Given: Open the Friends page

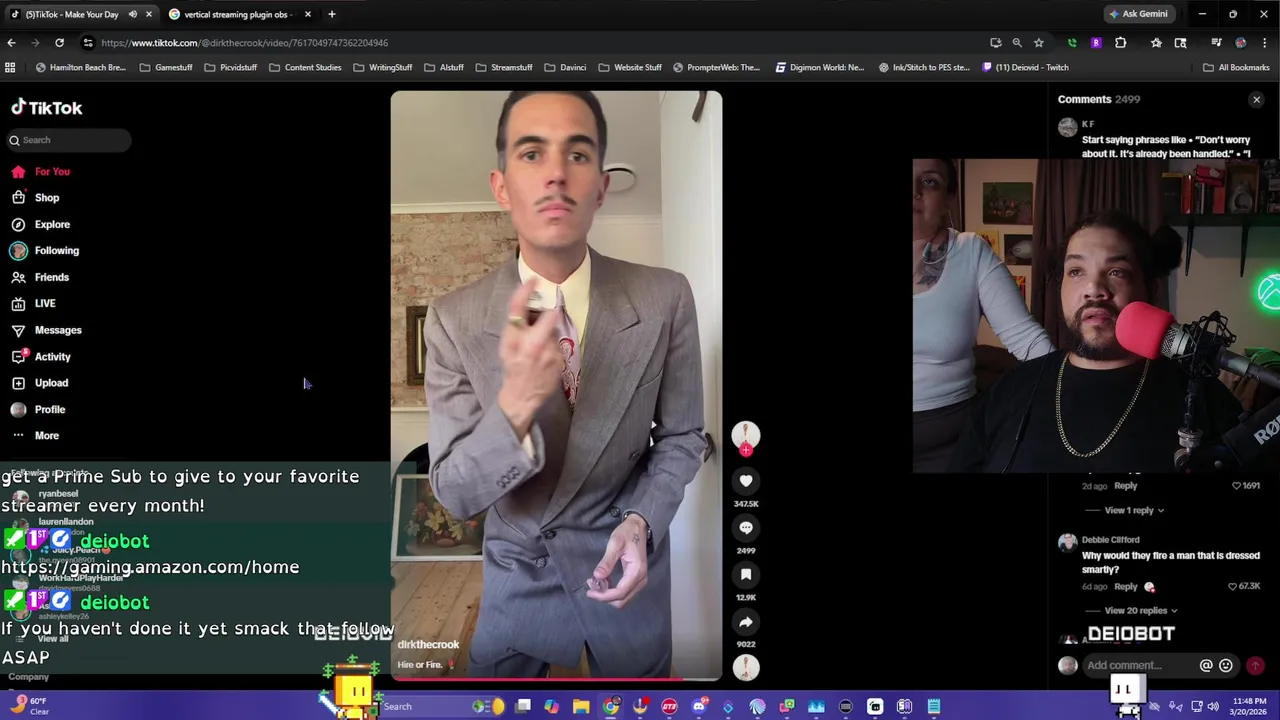Looking at the screenshot, I should point(40,277).
